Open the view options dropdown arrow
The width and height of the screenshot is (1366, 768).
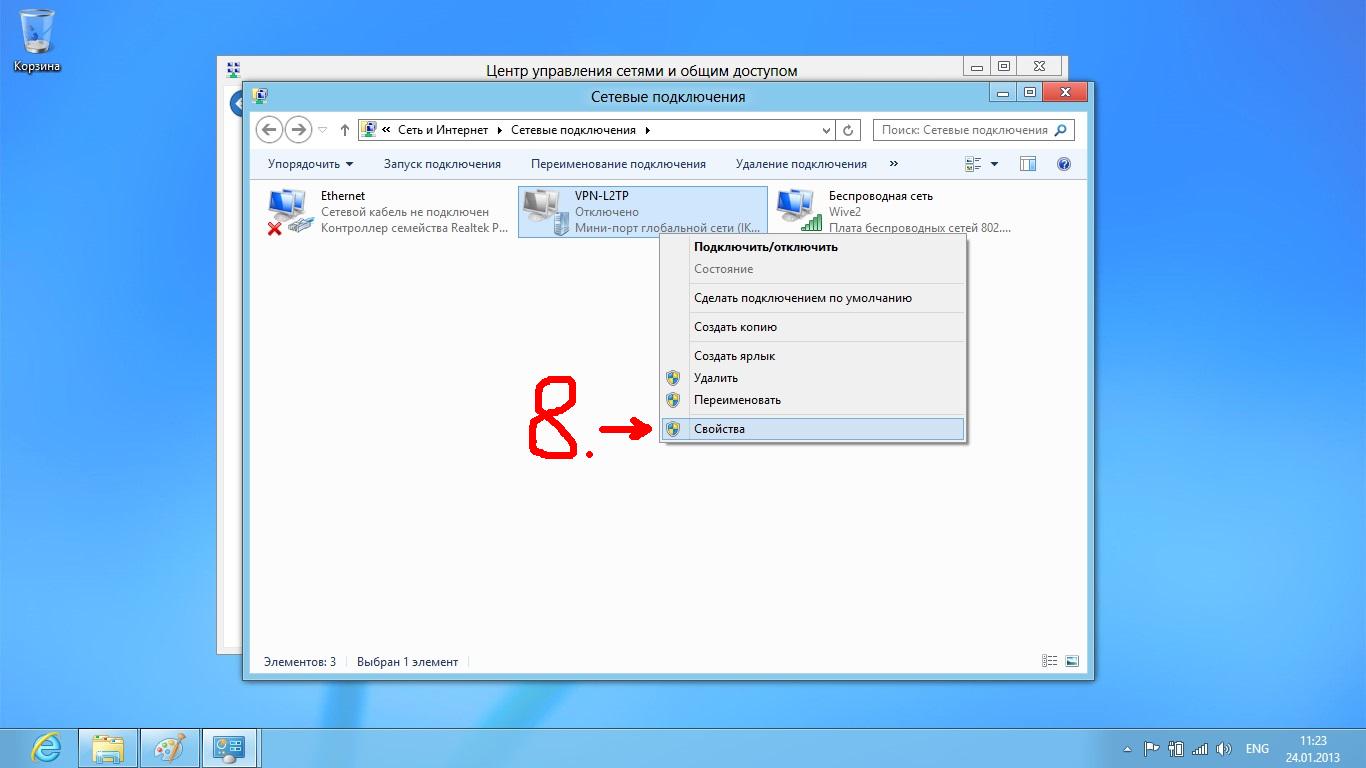coord(994,164)
